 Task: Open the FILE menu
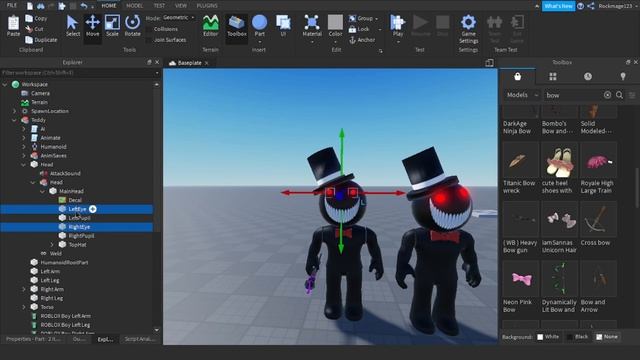[12, 5]
